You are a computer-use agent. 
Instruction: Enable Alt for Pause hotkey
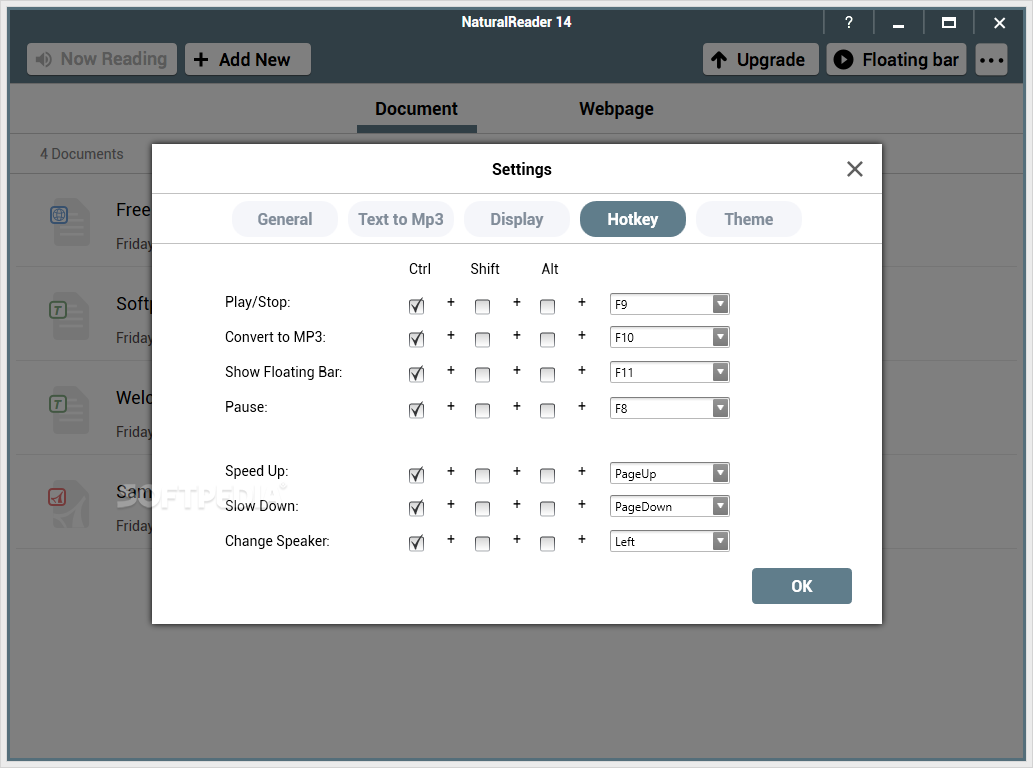(x=547, y=410)
